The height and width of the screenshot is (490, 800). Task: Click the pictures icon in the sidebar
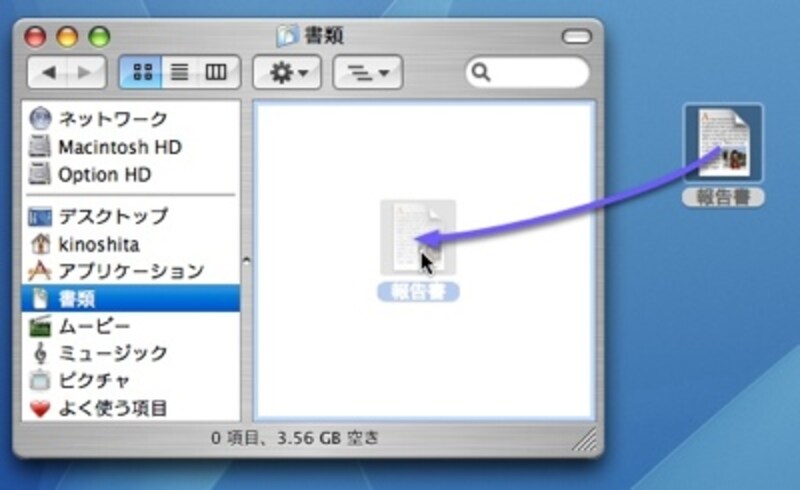[40, 380]
